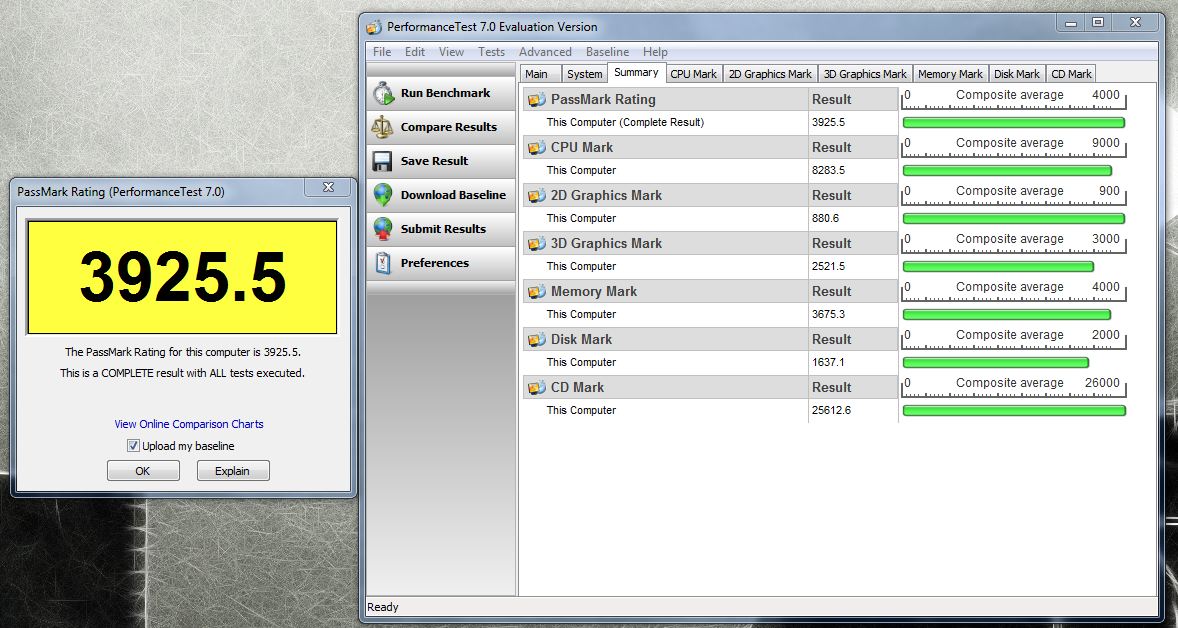Click the 3D Graphics Mark green result bar

(x=998, y=267)
